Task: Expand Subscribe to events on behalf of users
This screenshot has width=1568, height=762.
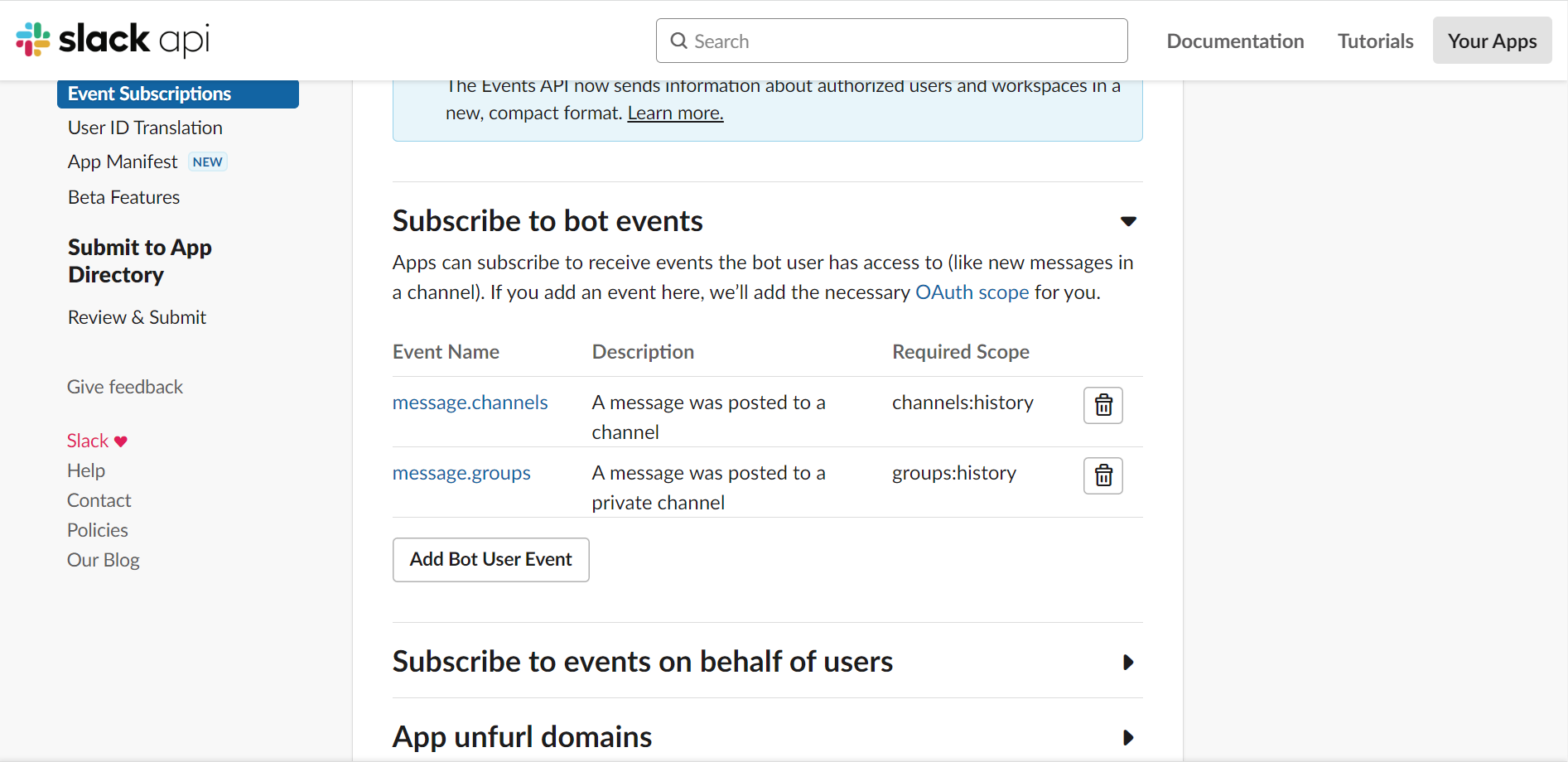Action: [x=1127, y=662]
